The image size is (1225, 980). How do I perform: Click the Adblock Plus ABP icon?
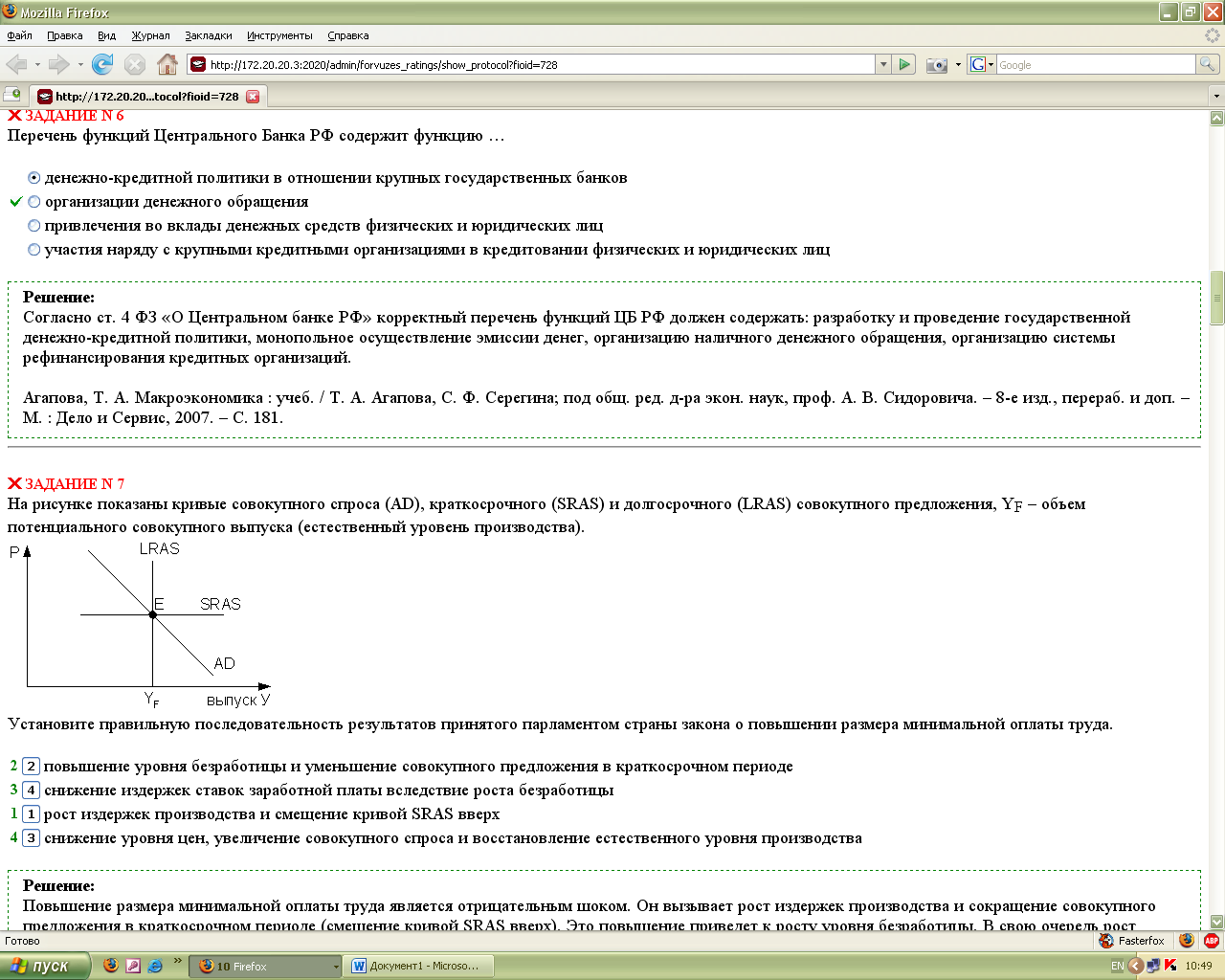(1212, 941)
